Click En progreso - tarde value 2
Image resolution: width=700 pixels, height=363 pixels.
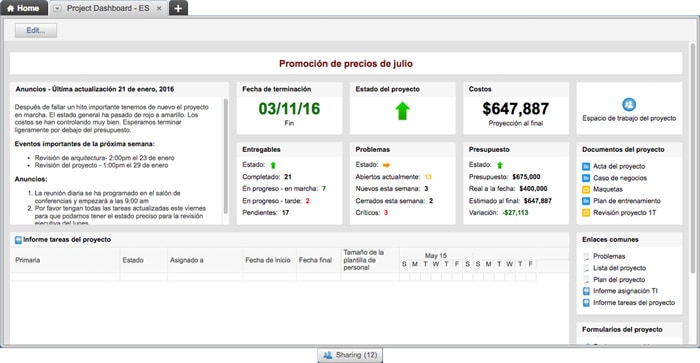coord(308,201)
